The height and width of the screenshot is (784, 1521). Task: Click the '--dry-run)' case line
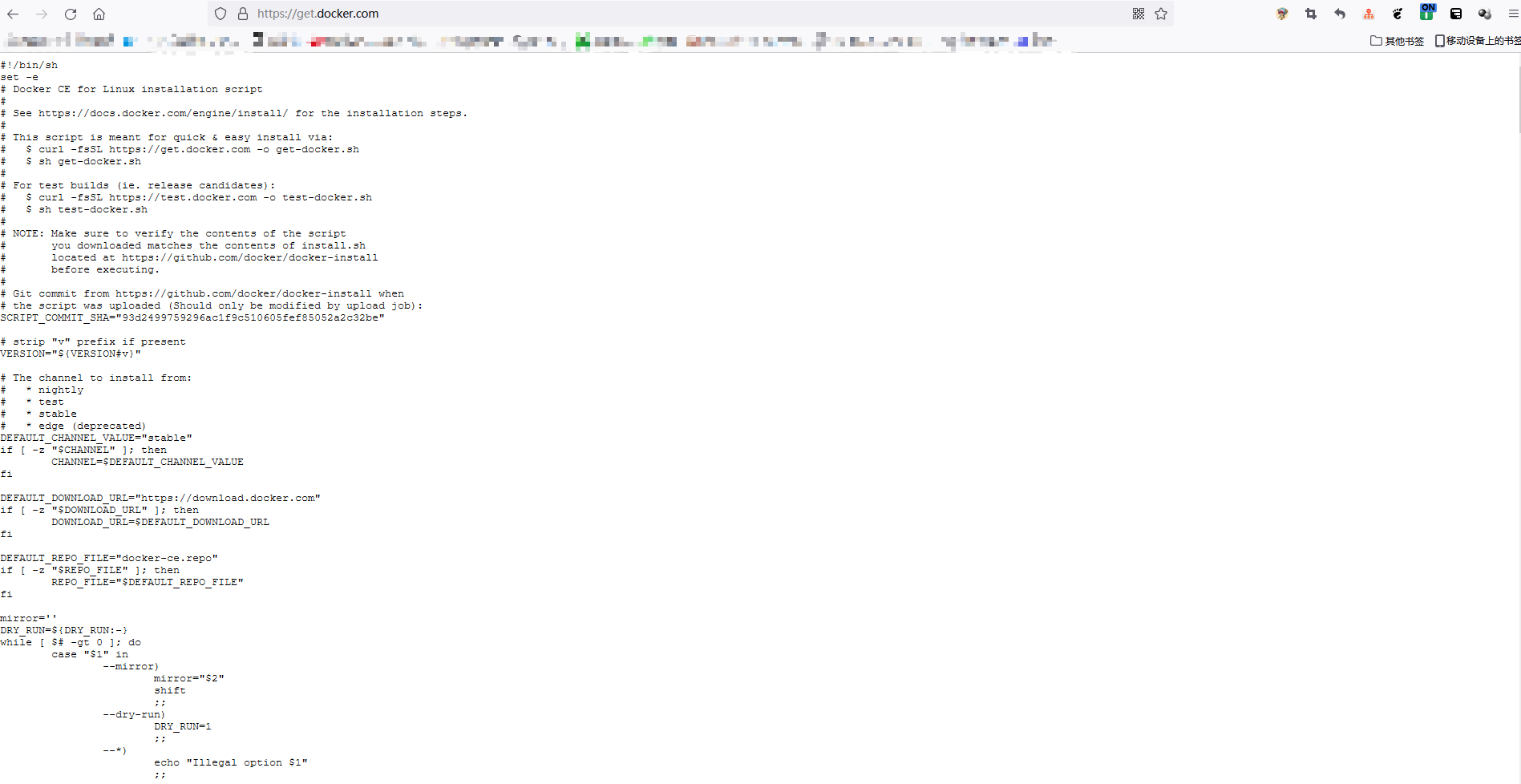tap(134, 714)
